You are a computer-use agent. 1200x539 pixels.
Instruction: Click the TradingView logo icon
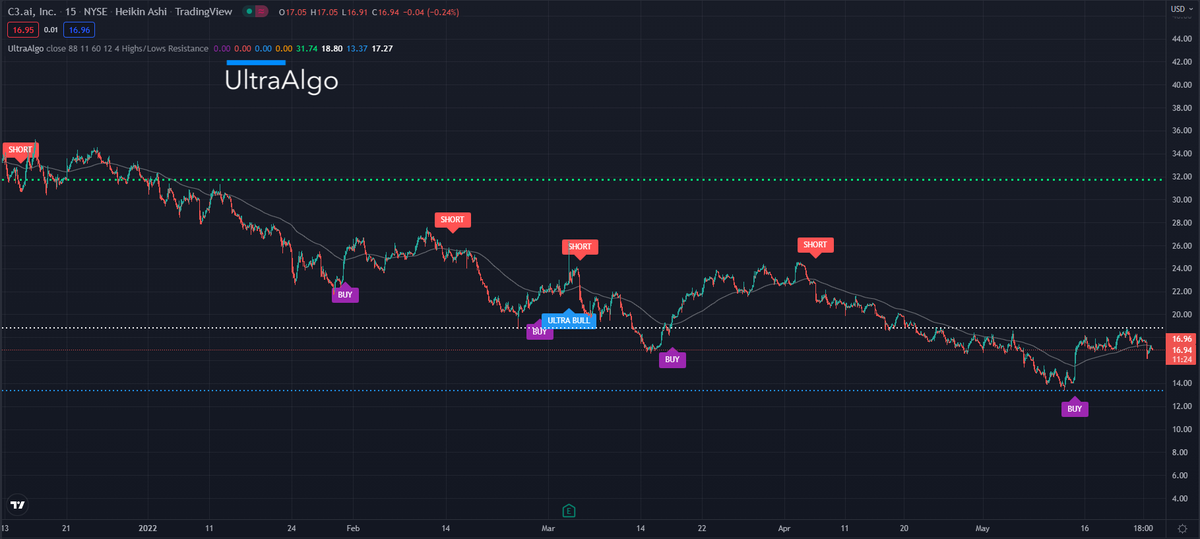point(17,505)
